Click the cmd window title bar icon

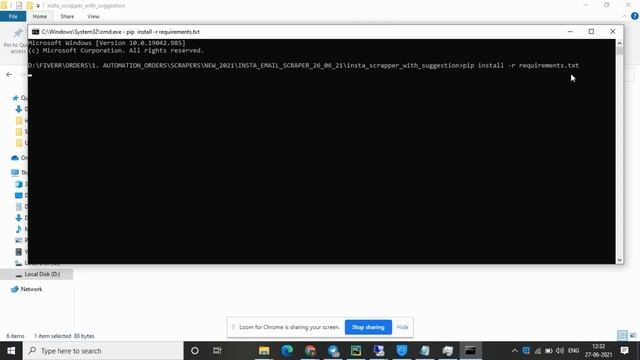tap(36, 32)
